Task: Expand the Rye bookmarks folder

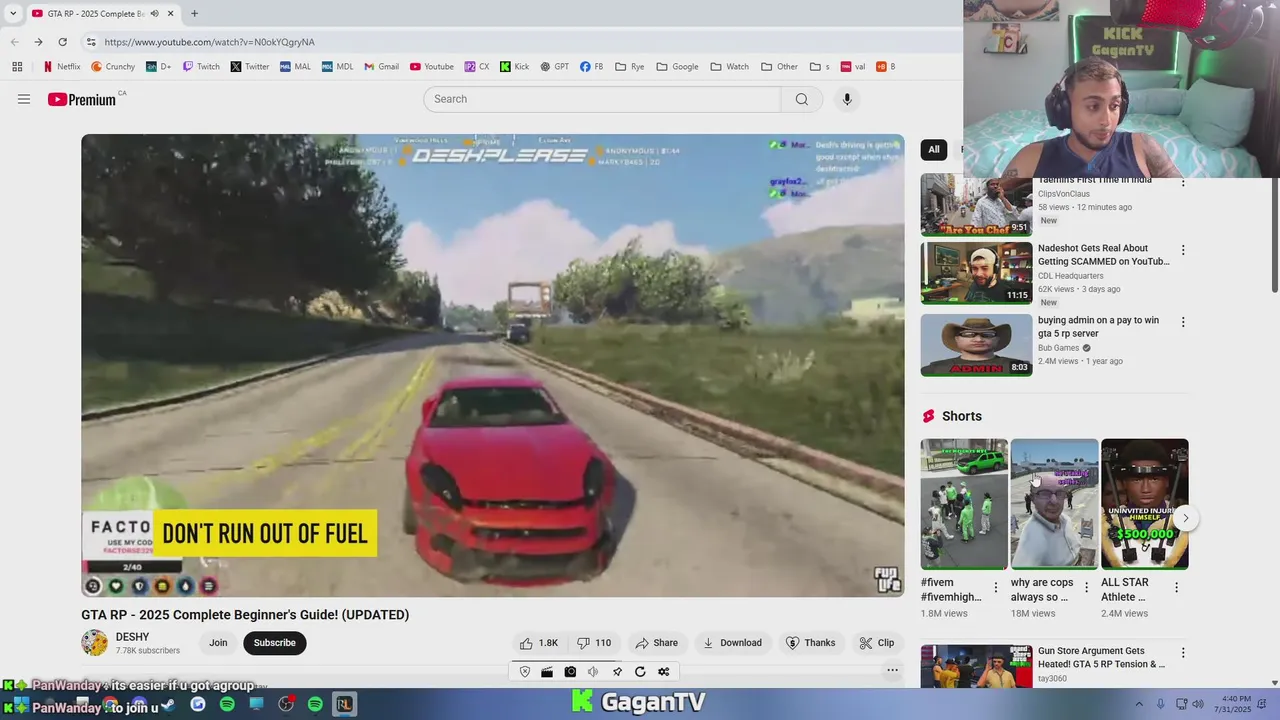Action: coord(630,67)
